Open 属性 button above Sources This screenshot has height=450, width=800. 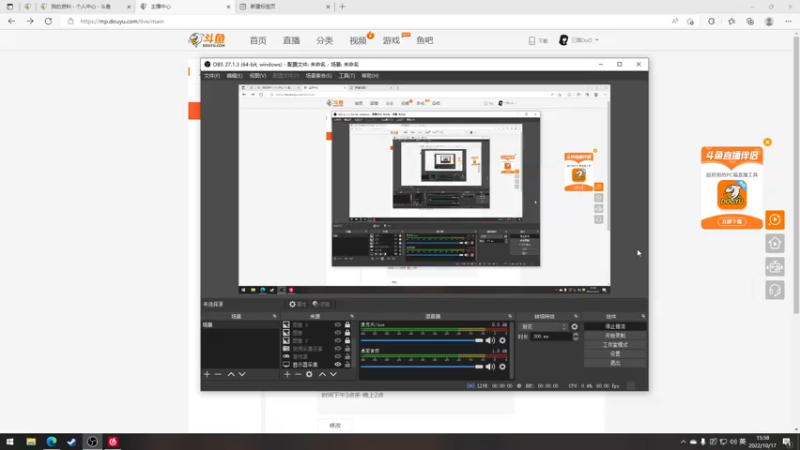pyautogui.click(x=297, y=304)
